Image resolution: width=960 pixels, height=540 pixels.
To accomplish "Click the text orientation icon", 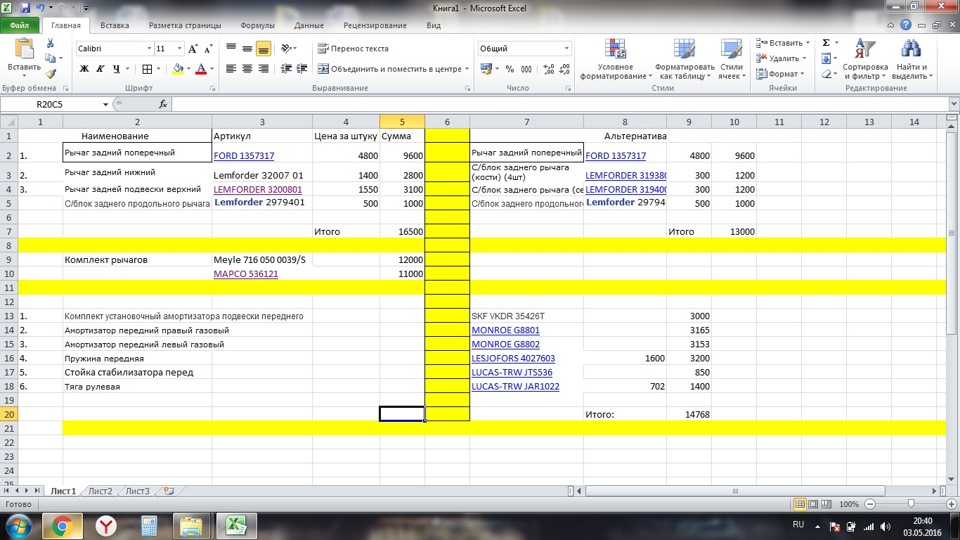I will [x=287, y=48].
